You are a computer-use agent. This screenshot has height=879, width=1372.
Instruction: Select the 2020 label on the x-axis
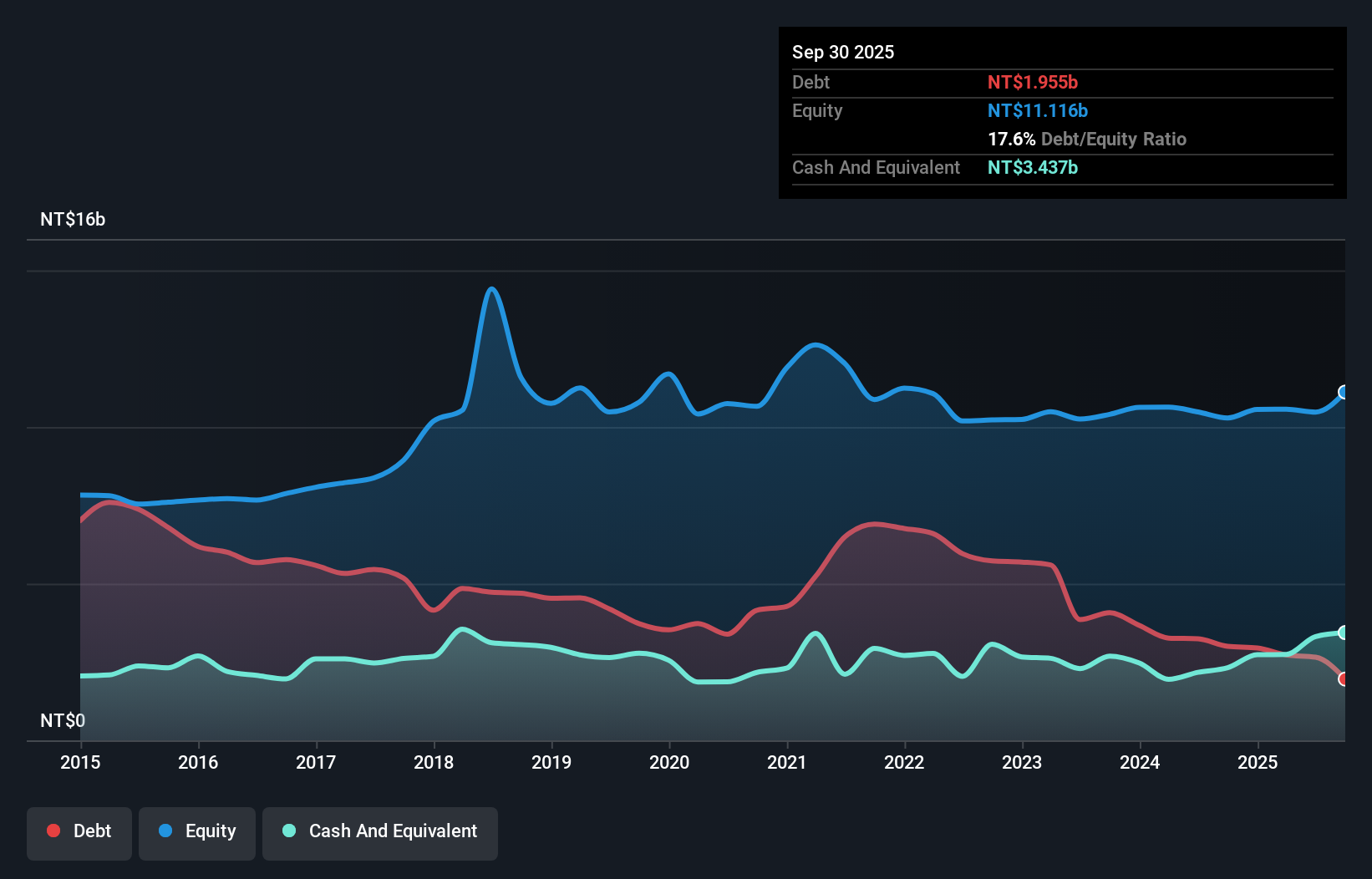click(x=668, y=762)
